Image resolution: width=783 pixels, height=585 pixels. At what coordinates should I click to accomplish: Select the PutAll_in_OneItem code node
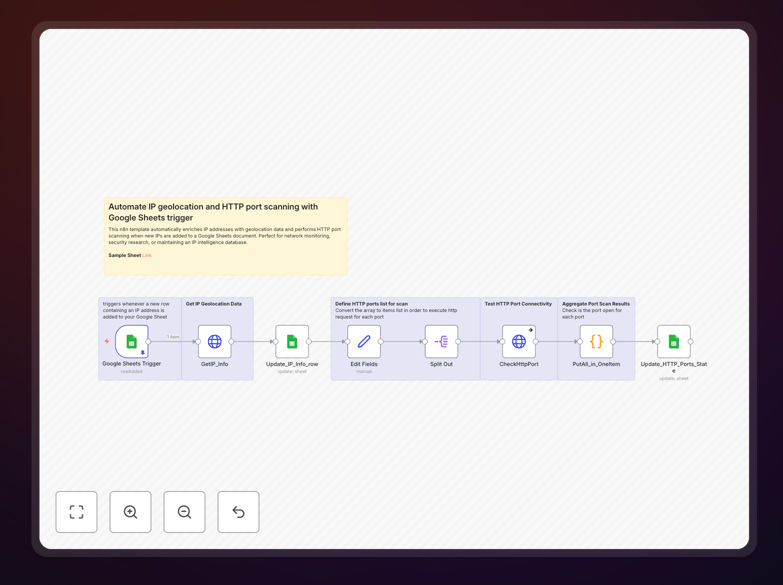pyautogui.click(x=596, y=342)
